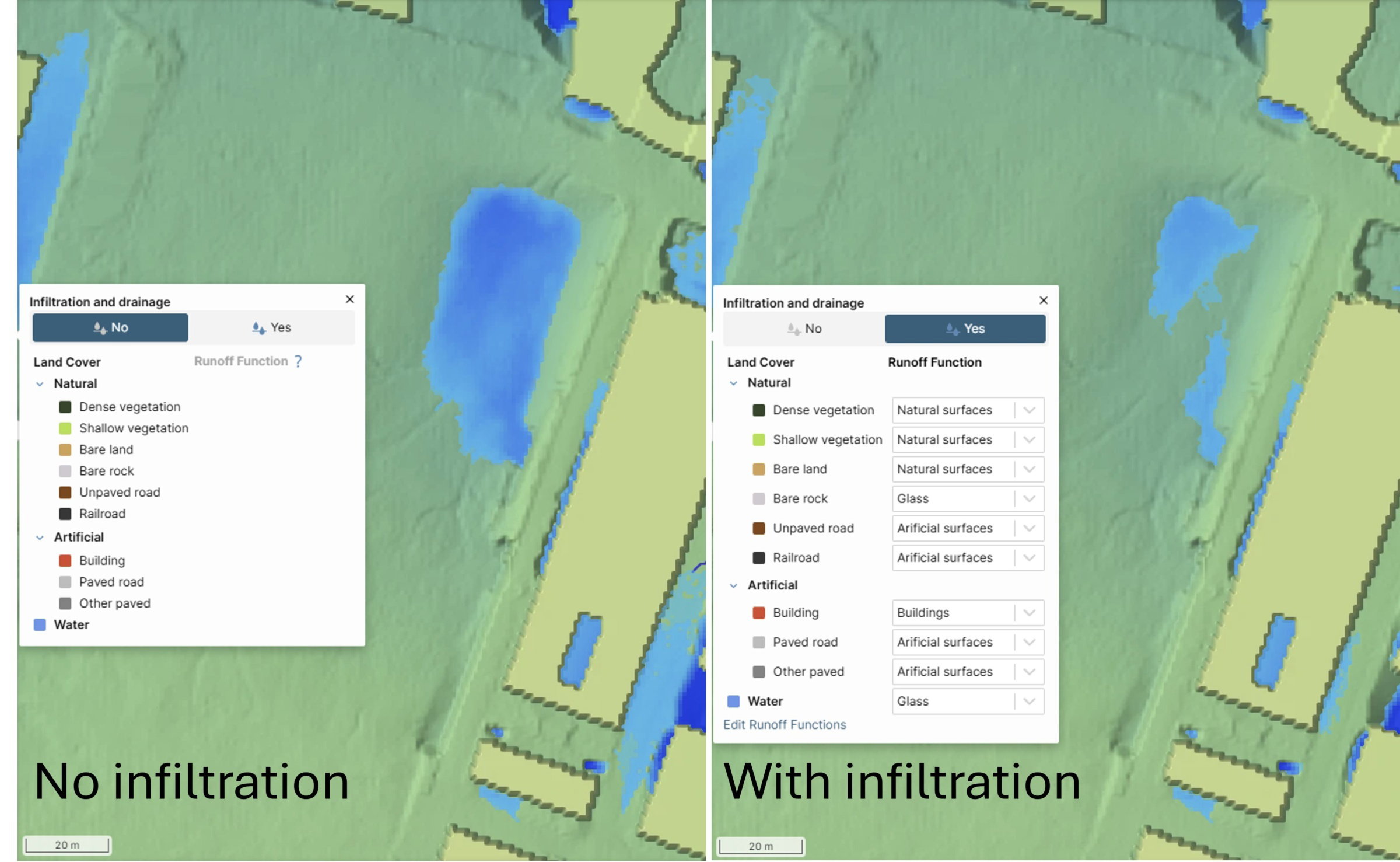The image size is (1400, 862).
Task: Collapse the Natural group in left panel
Action: click(40, 384)
